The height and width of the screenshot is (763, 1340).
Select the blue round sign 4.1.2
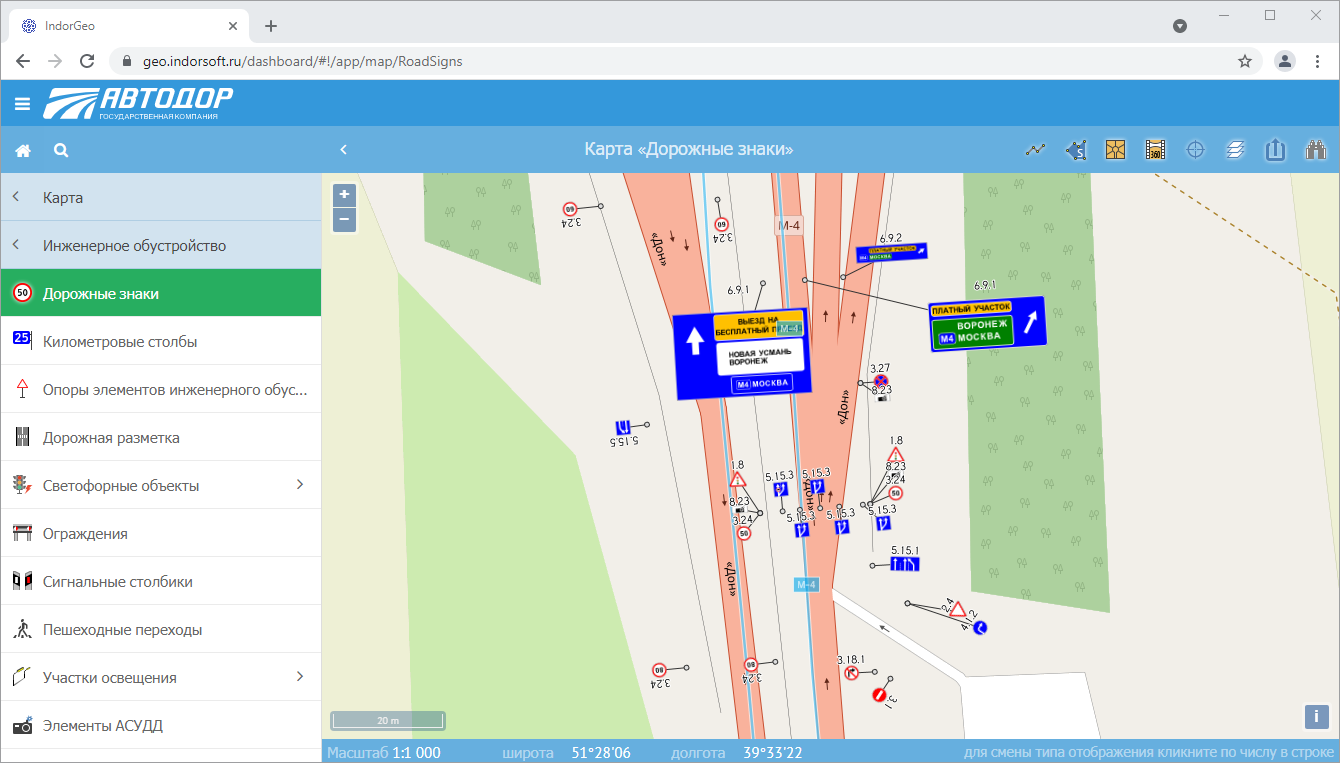(981, 627)
